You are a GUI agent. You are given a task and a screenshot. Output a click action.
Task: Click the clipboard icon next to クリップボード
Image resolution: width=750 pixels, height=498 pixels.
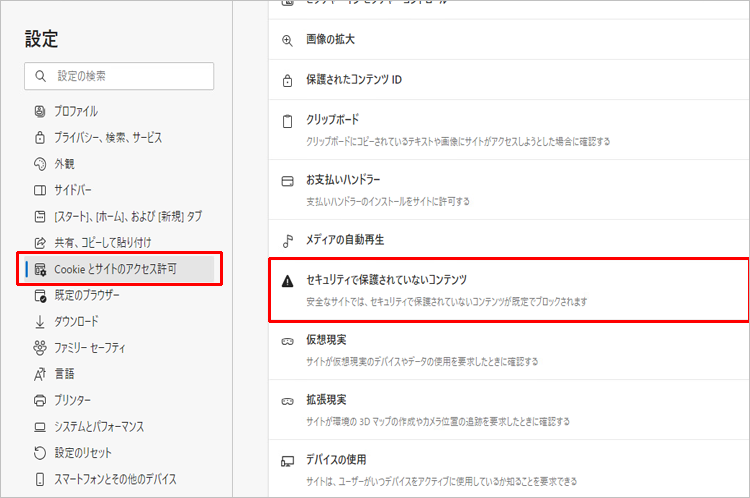tap(287, 120)
